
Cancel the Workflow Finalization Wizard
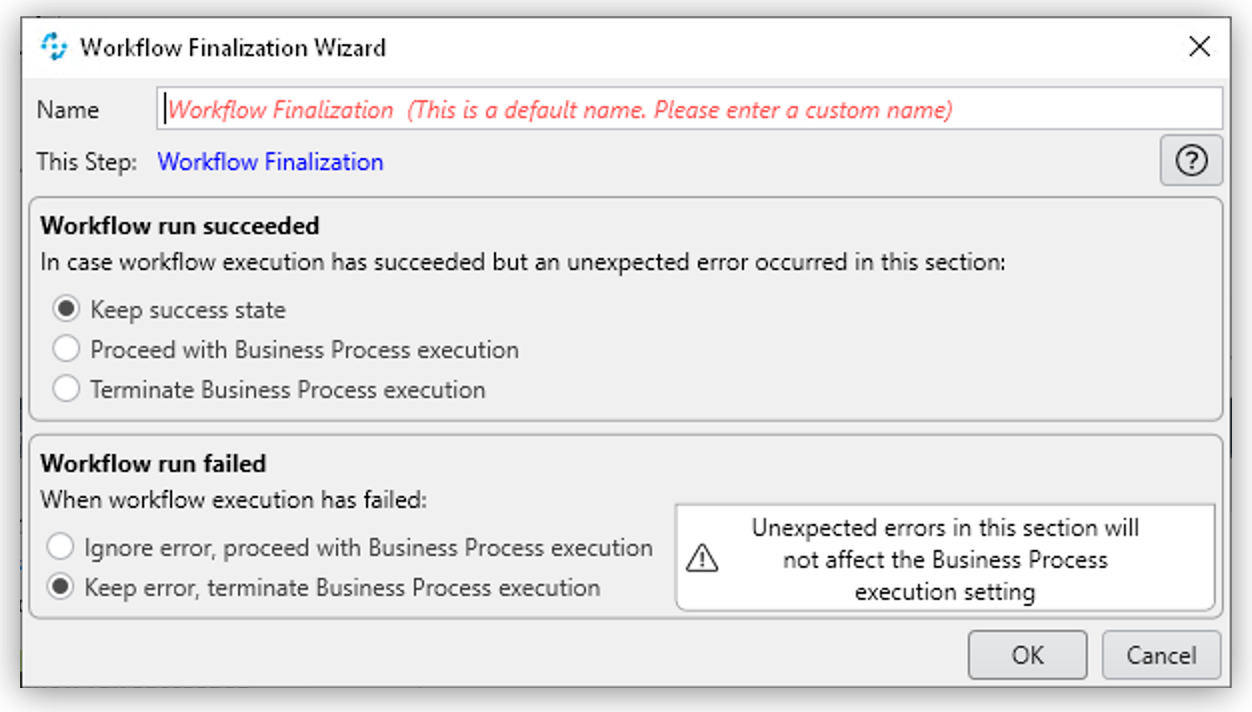1160,655
